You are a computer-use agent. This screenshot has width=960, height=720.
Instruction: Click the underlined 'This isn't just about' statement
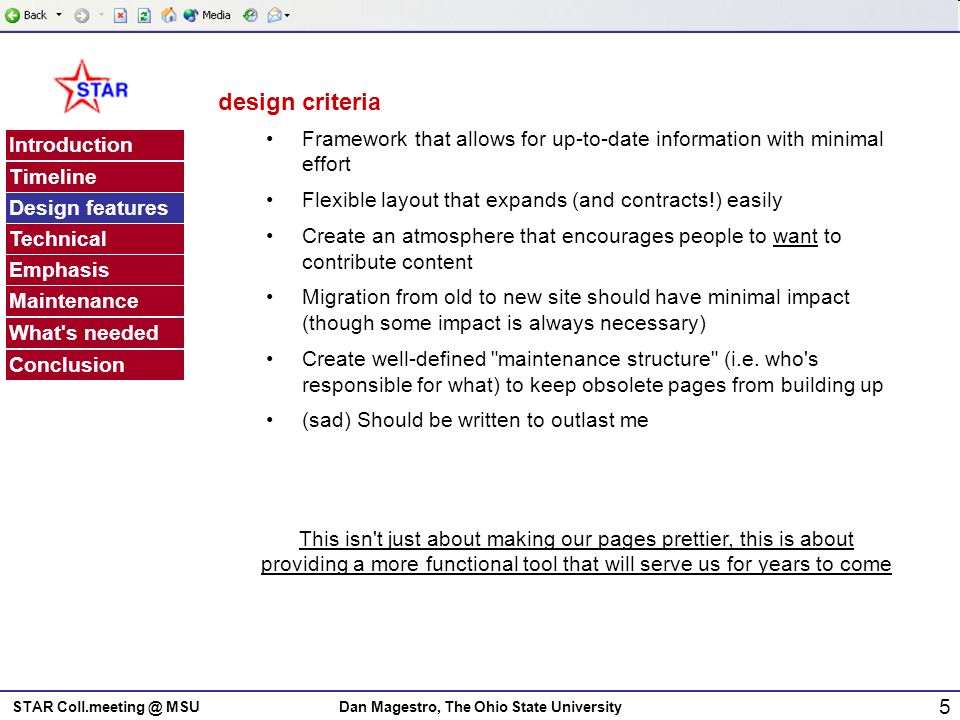coord(576,552)
